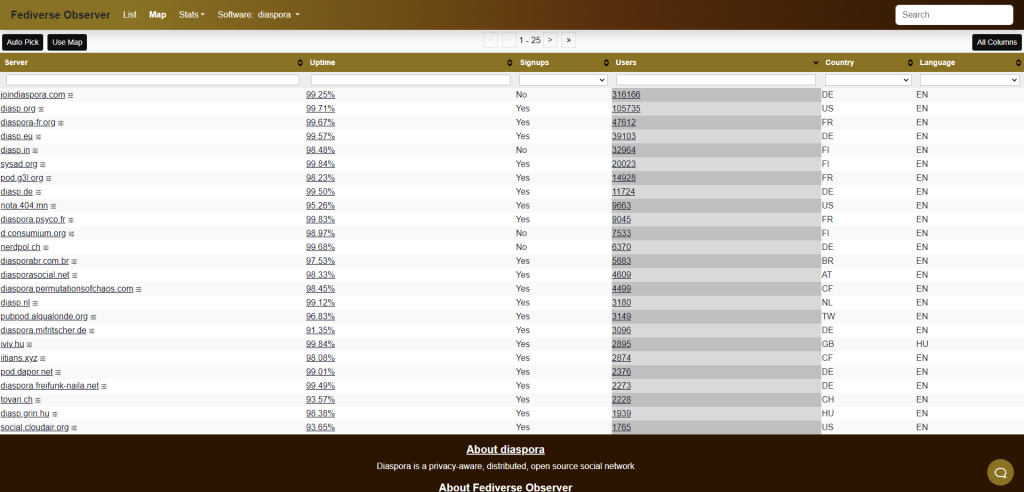The height and width of the screenshot is (492, 1024).
Task: Click the details icon beside diasp.eu
Action: 38,137
